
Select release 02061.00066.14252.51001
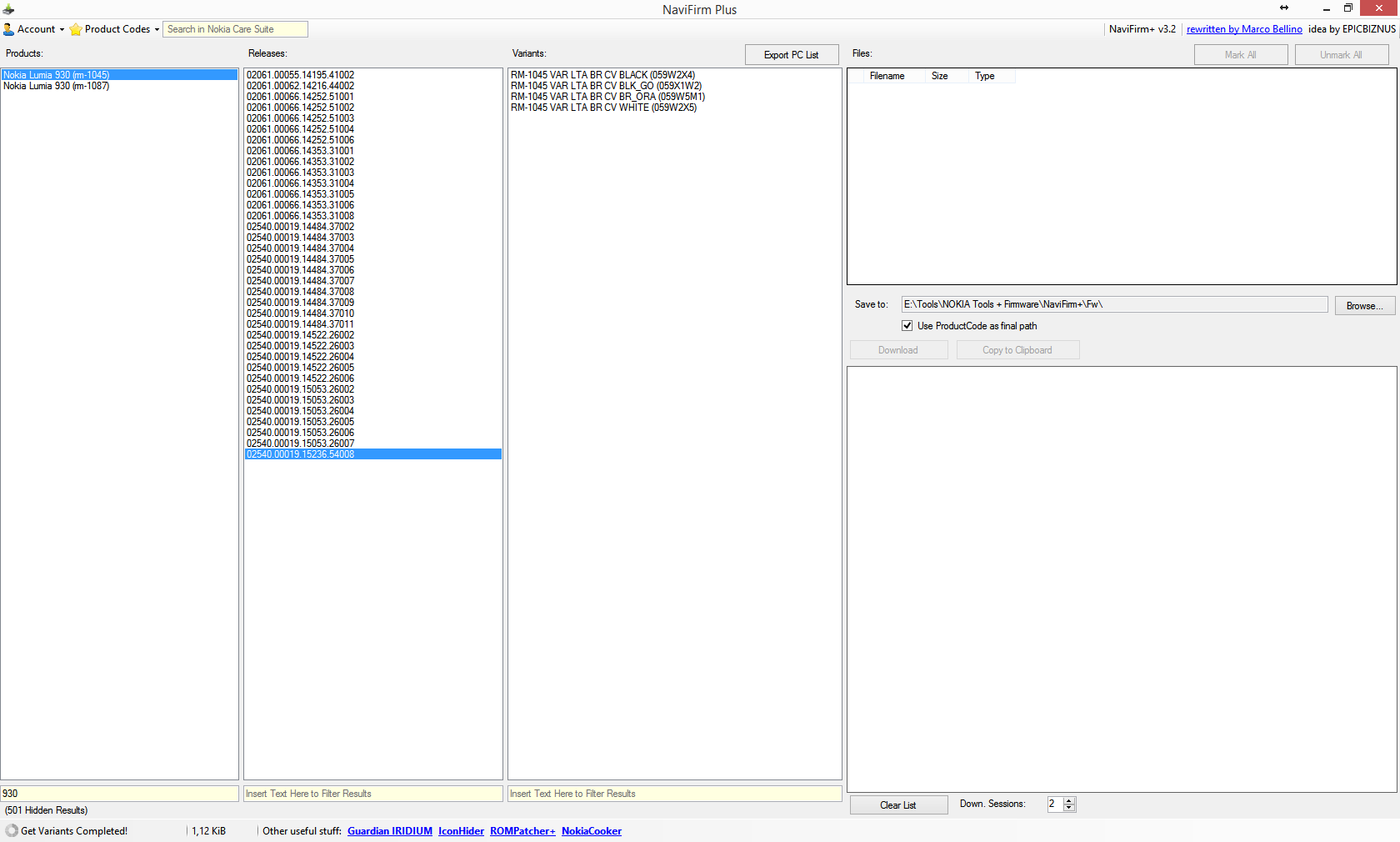tap(372, 97)
